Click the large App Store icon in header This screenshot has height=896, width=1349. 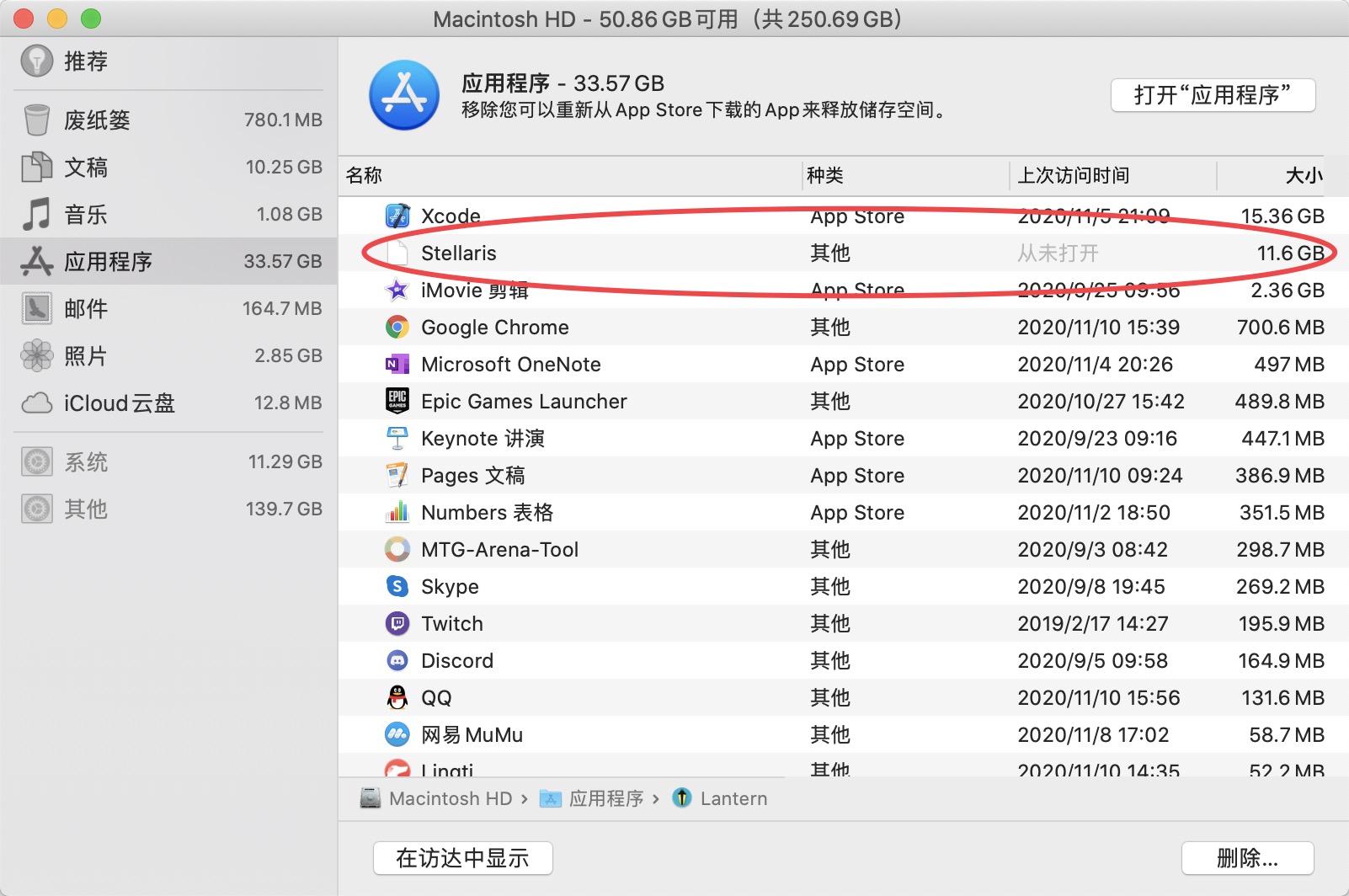click(x=404, y=95)
